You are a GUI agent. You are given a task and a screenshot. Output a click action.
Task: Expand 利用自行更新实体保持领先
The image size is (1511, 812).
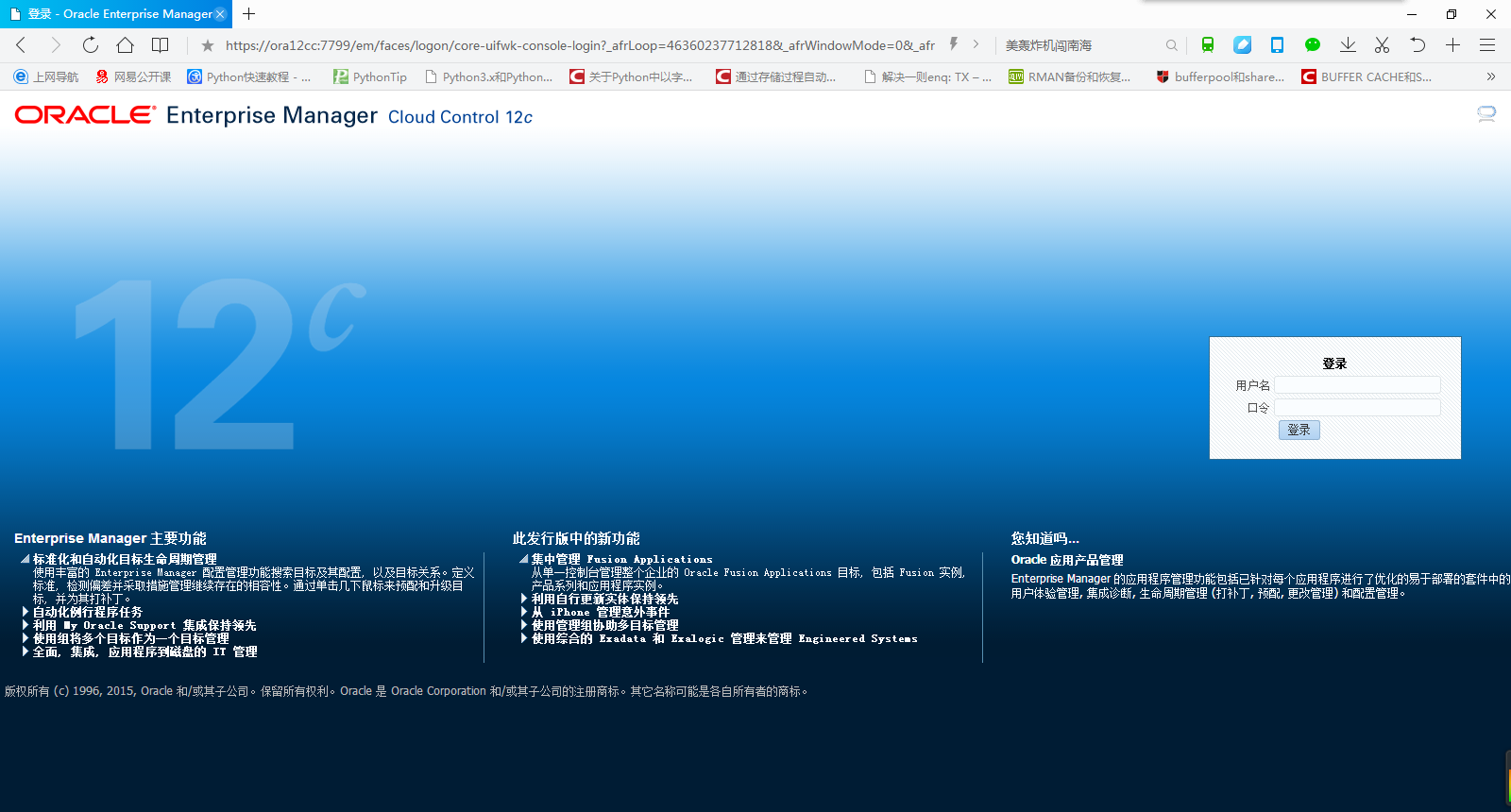pyautogui.click(x=524, y=599)
